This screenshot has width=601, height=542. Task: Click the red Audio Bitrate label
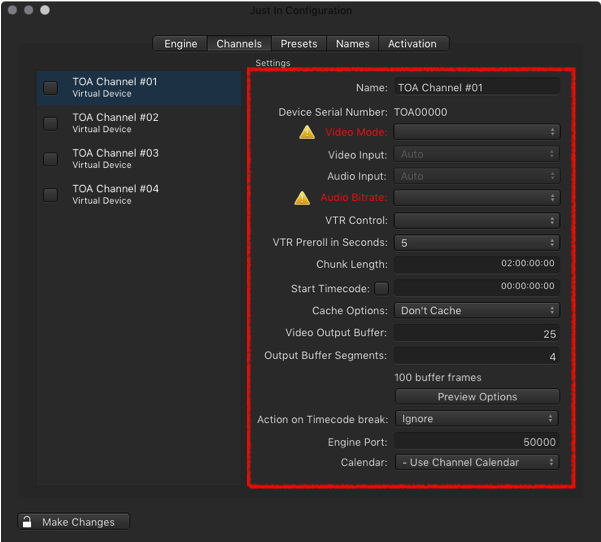coord(353,197)
